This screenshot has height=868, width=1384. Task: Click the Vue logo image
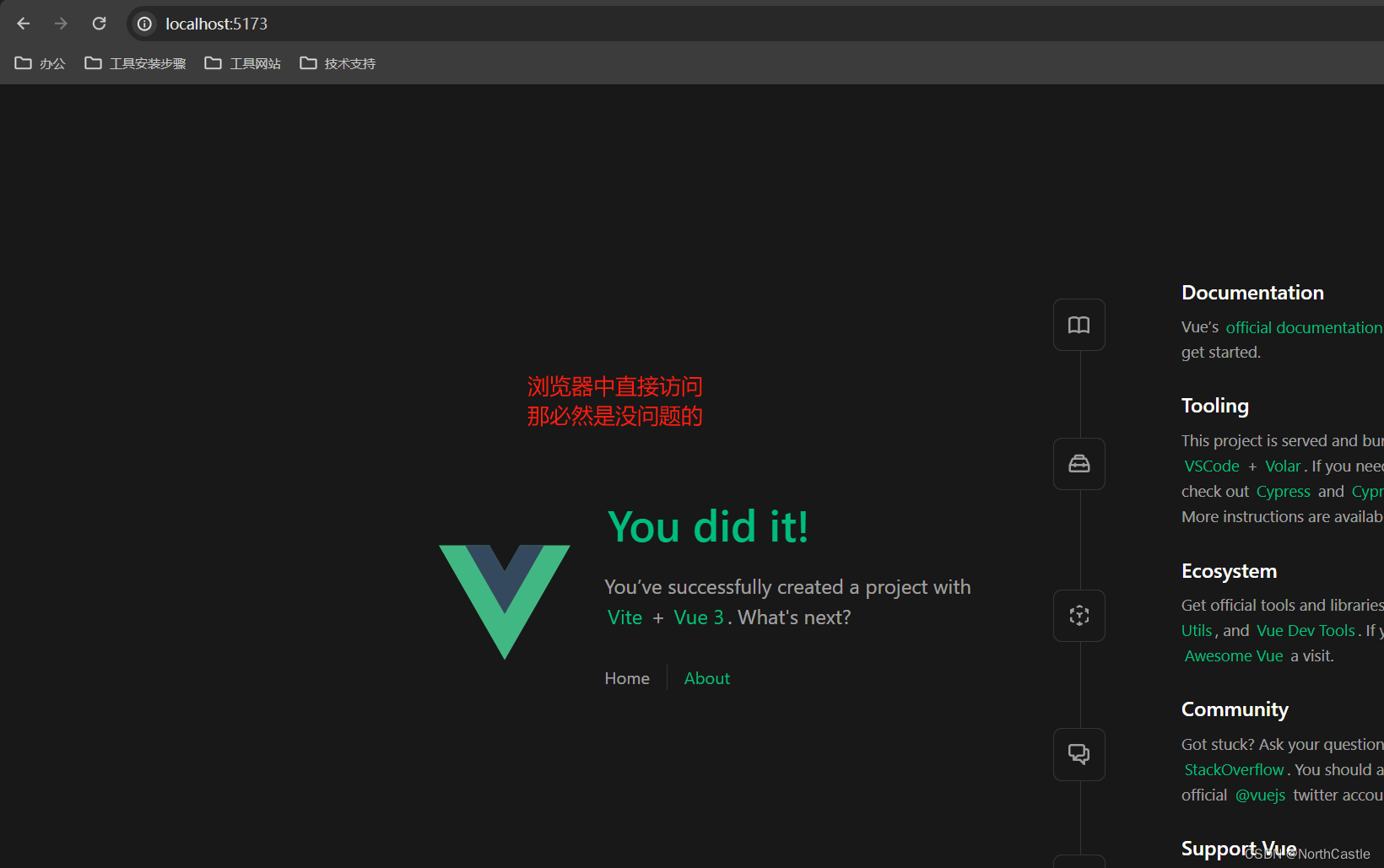pyautogui.click(x=505, y=602)
